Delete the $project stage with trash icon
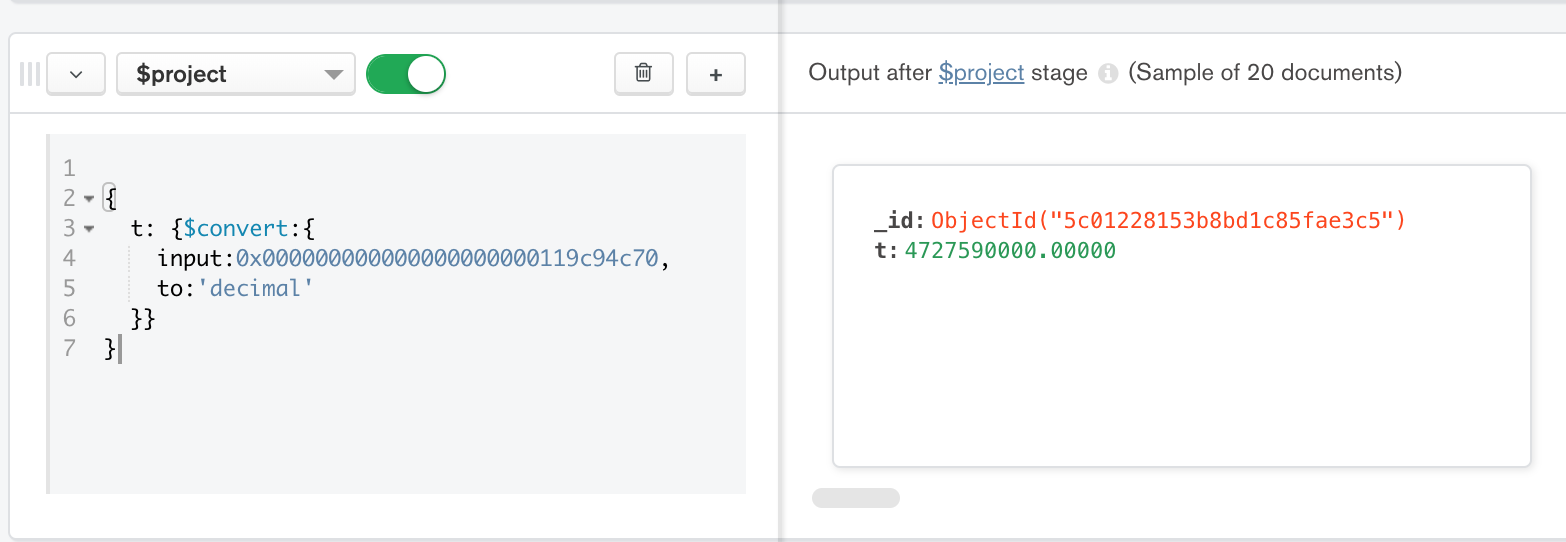1566x542 pixels. (x=644, y=74)
